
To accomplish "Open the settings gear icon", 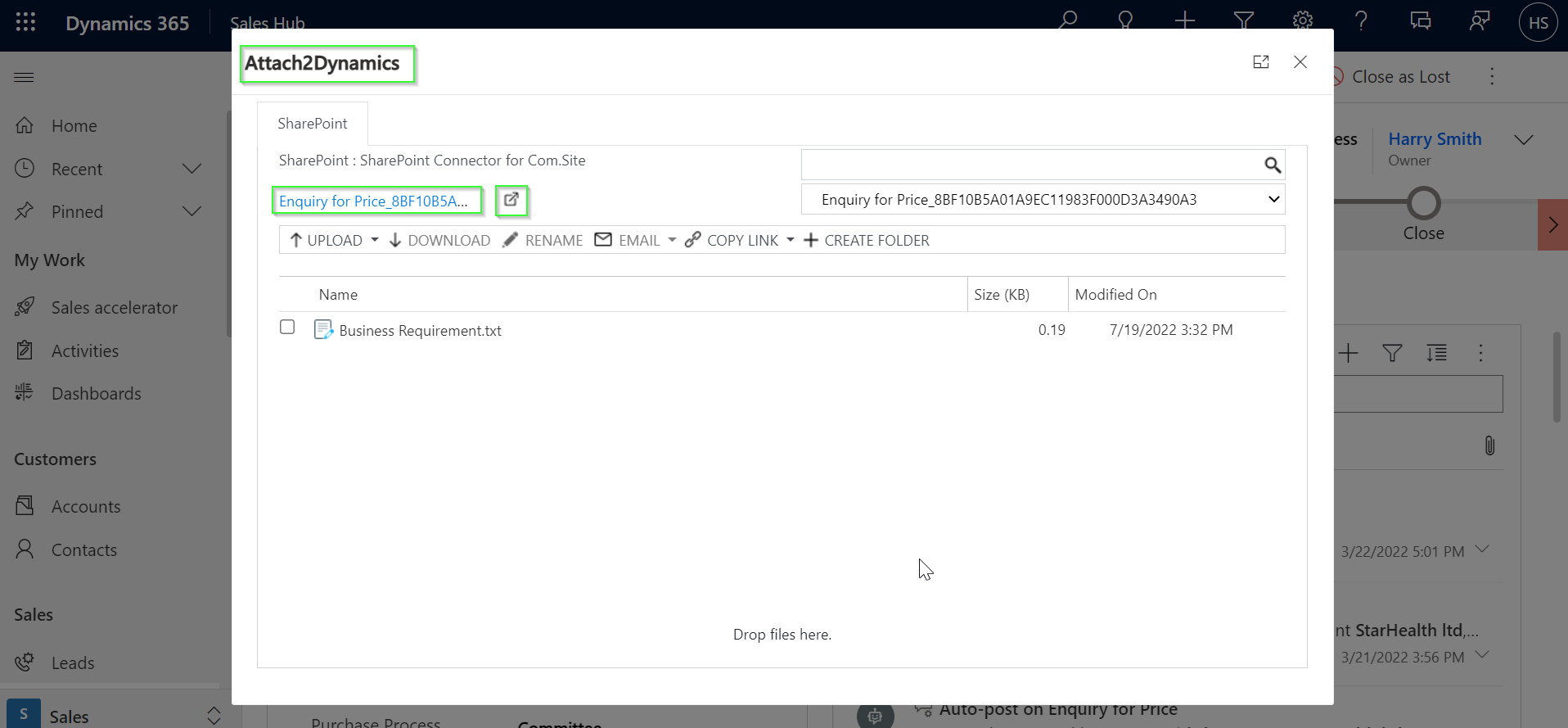I will [1303, 20].
